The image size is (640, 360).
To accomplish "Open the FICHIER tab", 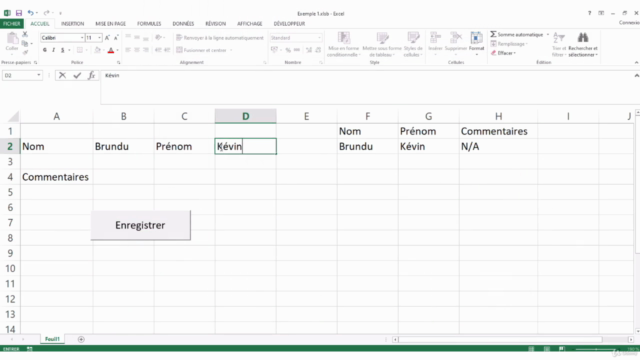I will pos(12,24).
